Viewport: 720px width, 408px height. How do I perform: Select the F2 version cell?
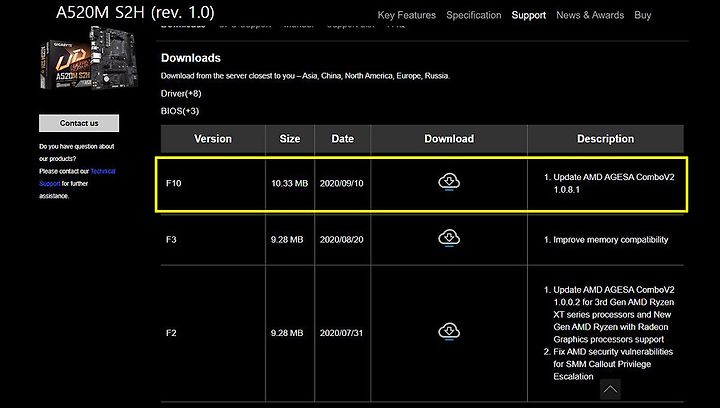point(171,333)
